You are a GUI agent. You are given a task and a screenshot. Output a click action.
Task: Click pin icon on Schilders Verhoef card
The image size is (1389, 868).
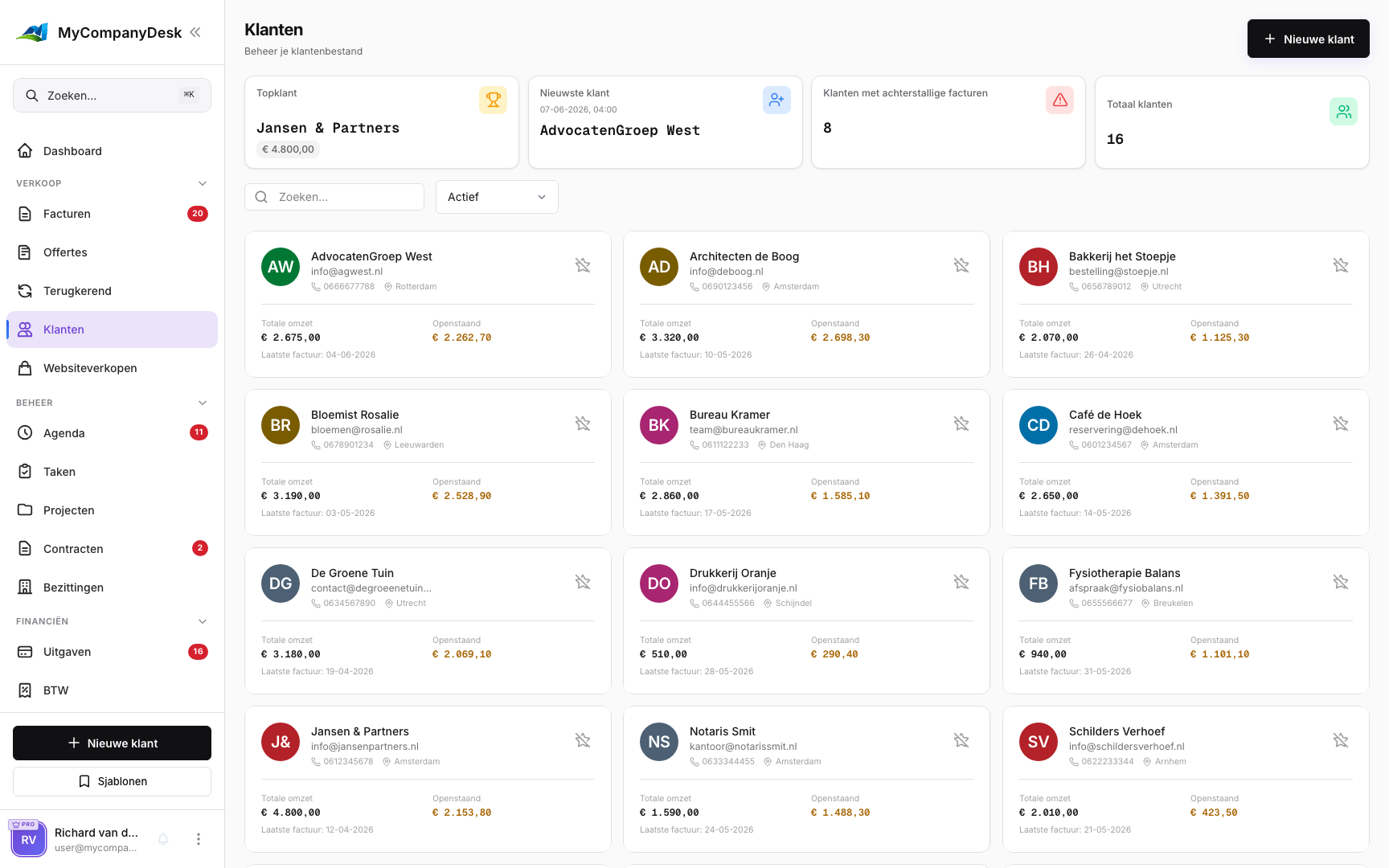(x=1341, y=740)
